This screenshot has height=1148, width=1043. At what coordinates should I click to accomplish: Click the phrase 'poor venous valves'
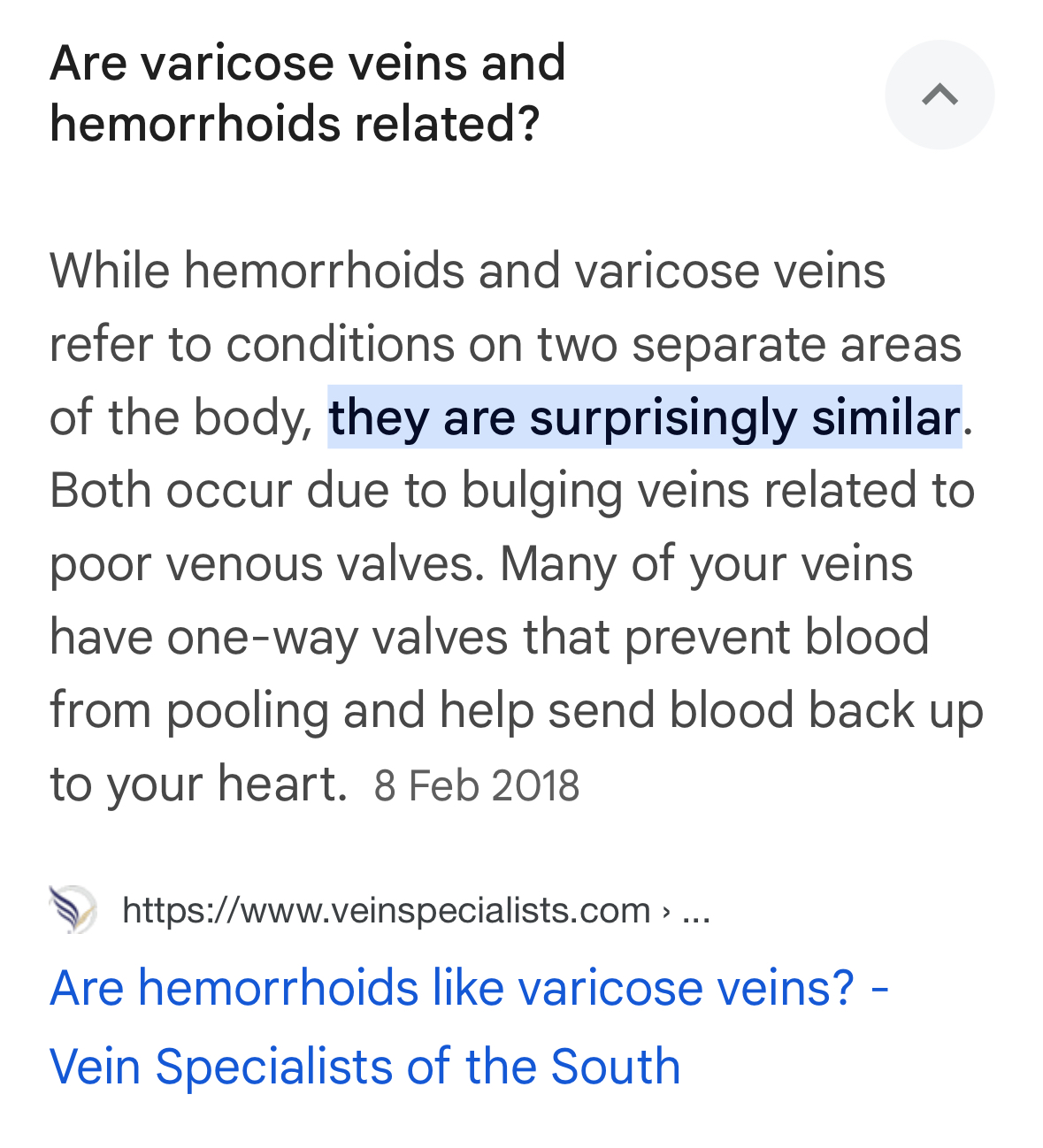266,564
